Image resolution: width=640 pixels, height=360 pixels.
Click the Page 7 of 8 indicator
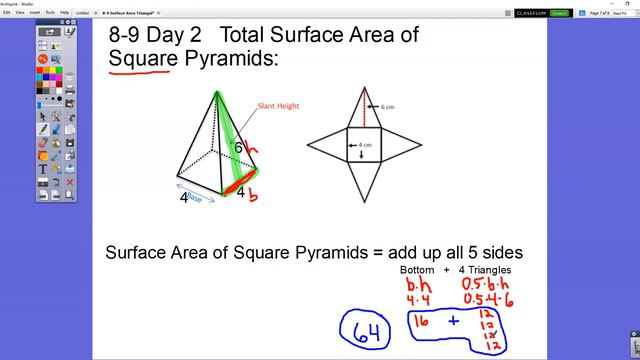pos(600,13)
